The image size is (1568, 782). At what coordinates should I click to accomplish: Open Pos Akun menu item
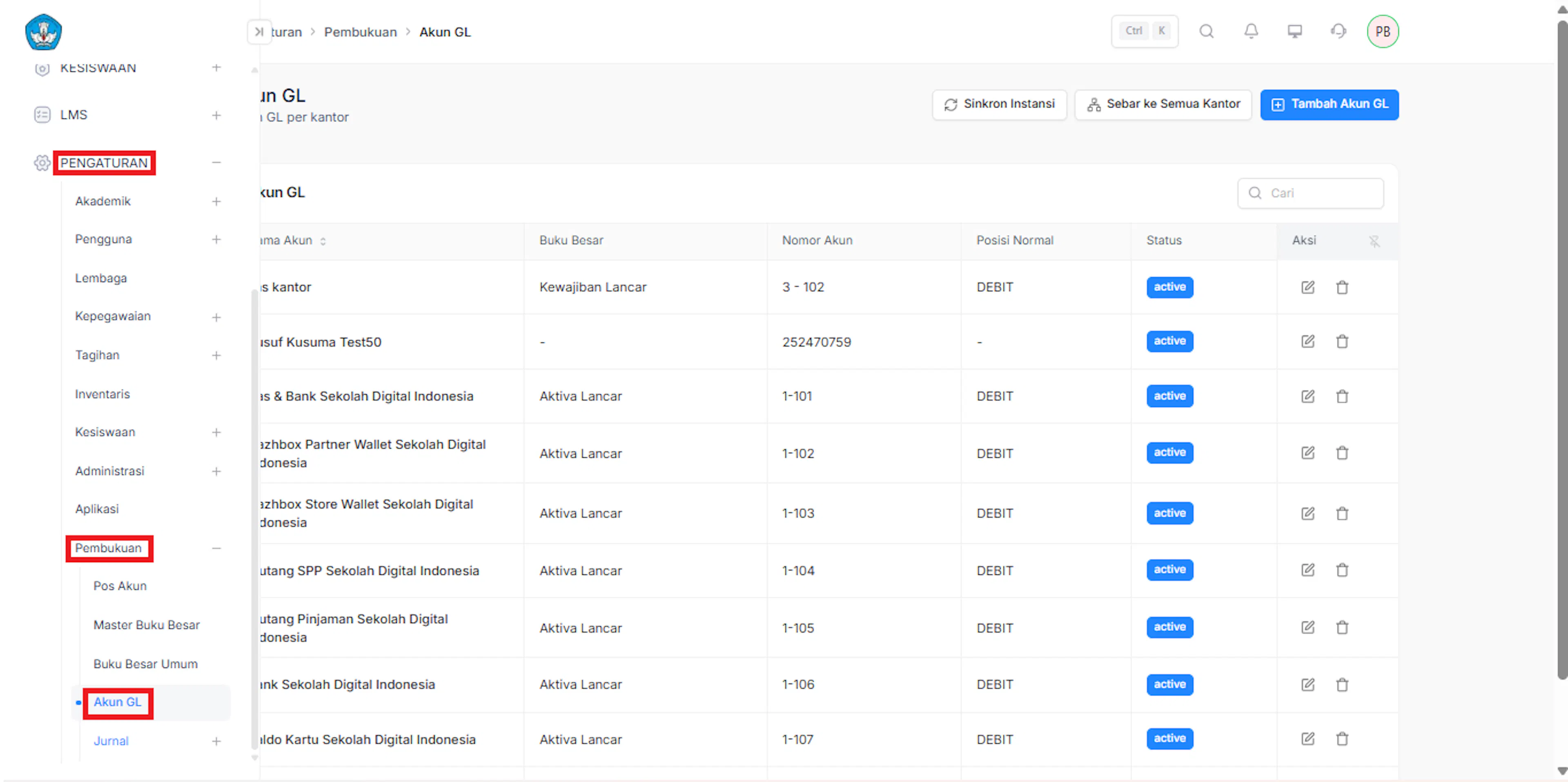tap(120, 586)
